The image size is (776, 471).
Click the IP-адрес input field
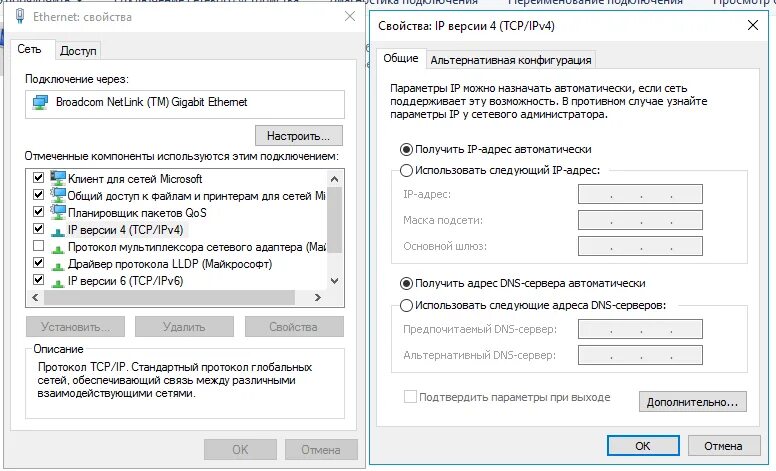[x=640, y=194]
